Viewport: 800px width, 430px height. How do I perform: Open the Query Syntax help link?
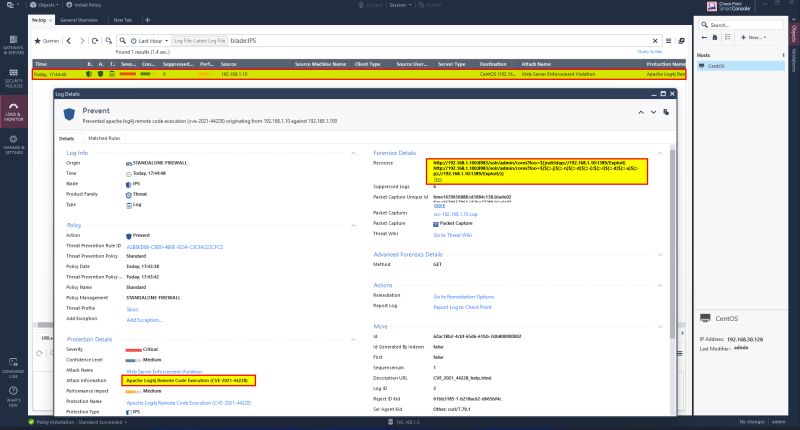tap(649, 52)
